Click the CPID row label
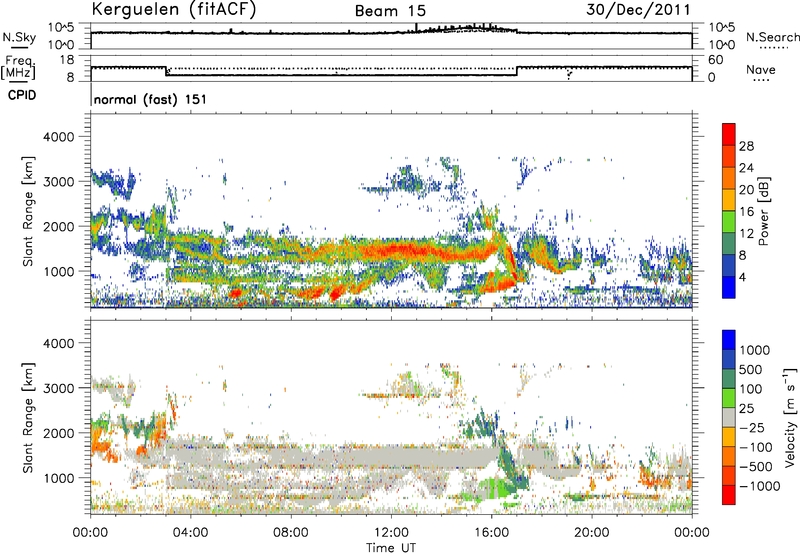Screen dimensions: 800x554 [x=22, y=95]
